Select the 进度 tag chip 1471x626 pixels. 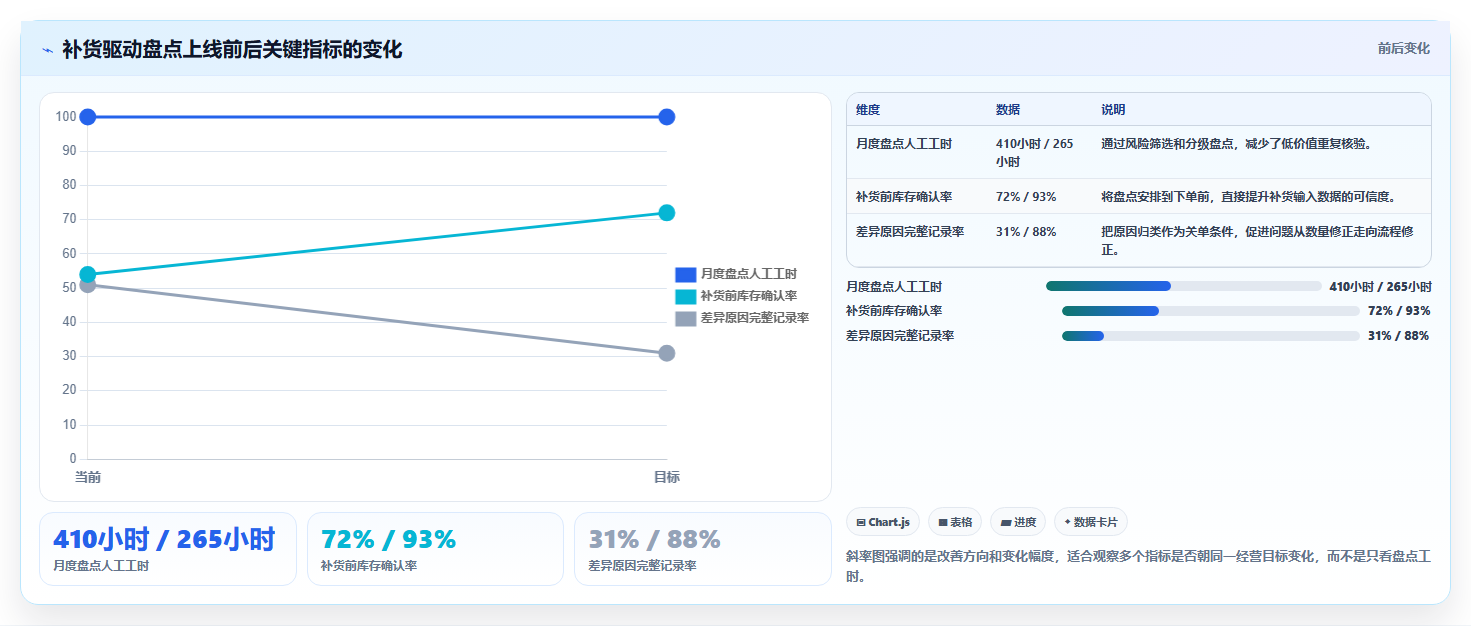coord(1018,522)
